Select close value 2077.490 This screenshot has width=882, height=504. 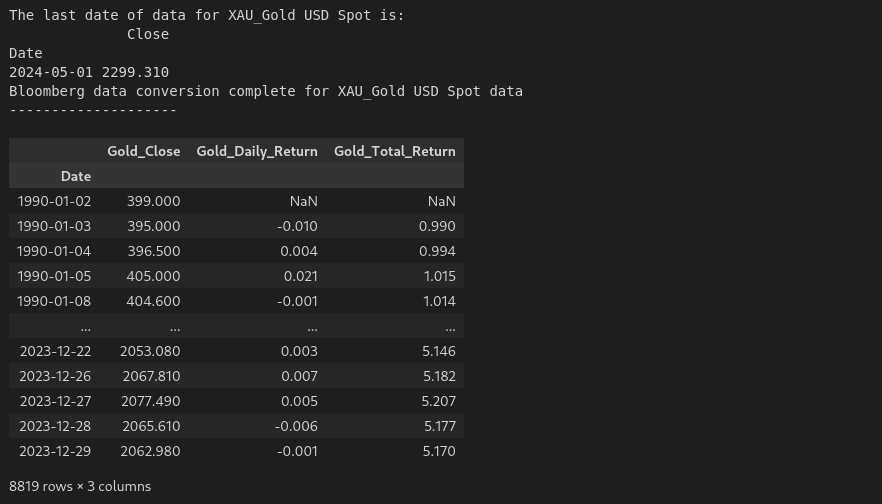pos(151,401)
